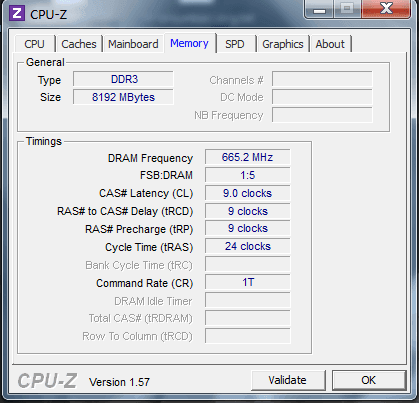Click the empty DRAM Idle Timer field

247,300
